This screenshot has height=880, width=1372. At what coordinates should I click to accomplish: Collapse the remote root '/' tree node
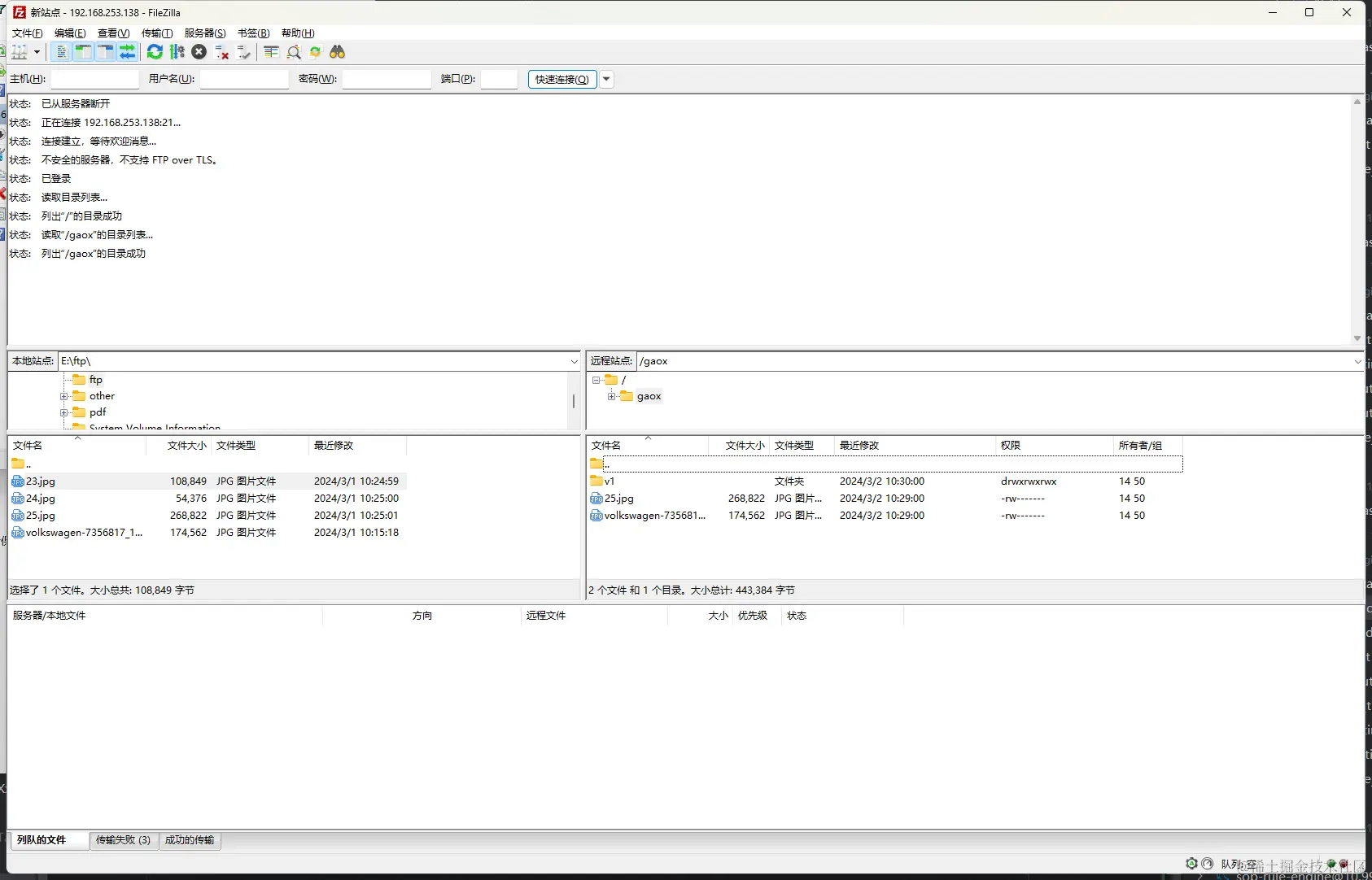click(596, 380)
